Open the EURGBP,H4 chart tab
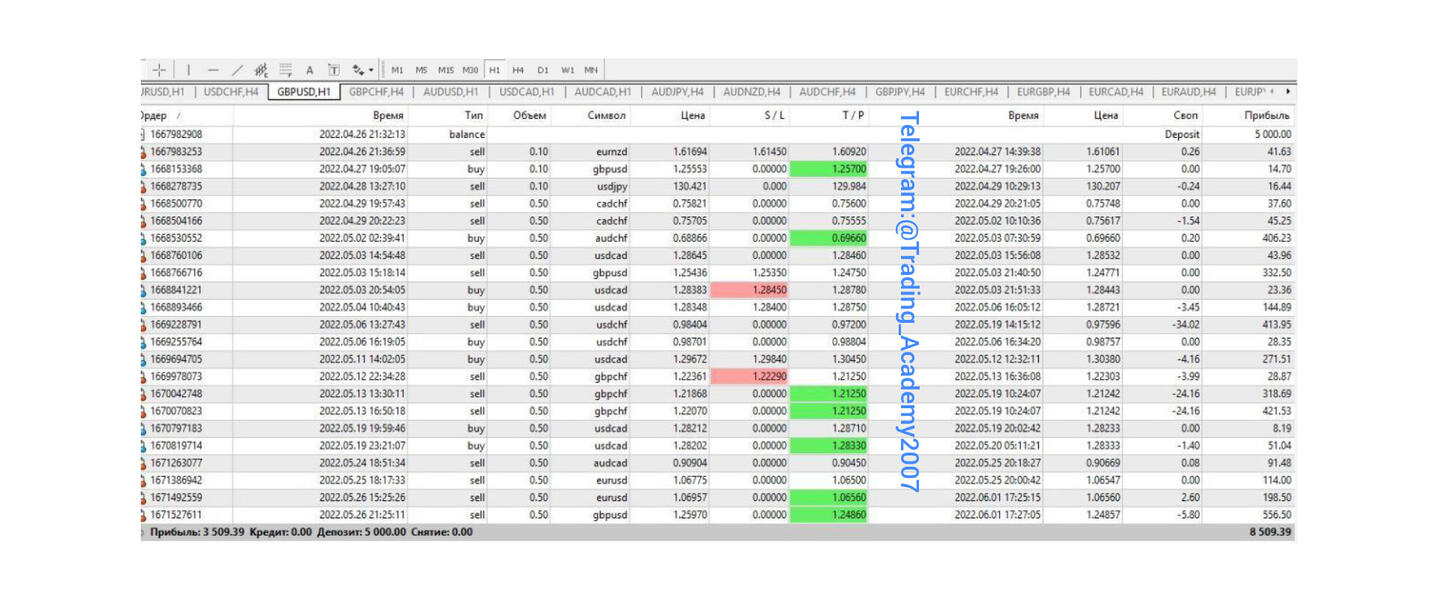Image resolution: width=1438 pixels, height=603 pixels. pos(1043,92)
